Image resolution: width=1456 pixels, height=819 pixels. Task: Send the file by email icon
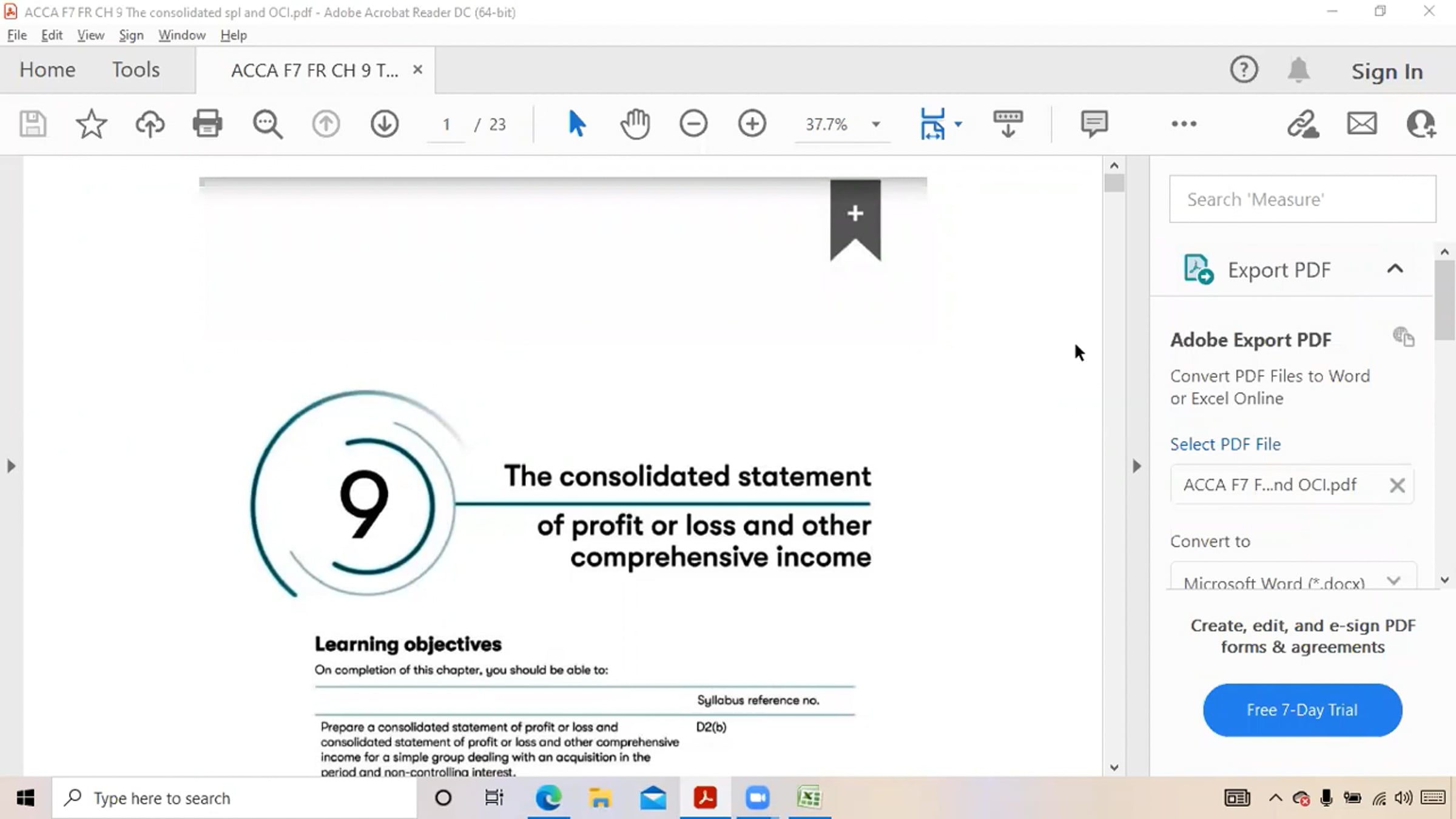coord(1362,124)
